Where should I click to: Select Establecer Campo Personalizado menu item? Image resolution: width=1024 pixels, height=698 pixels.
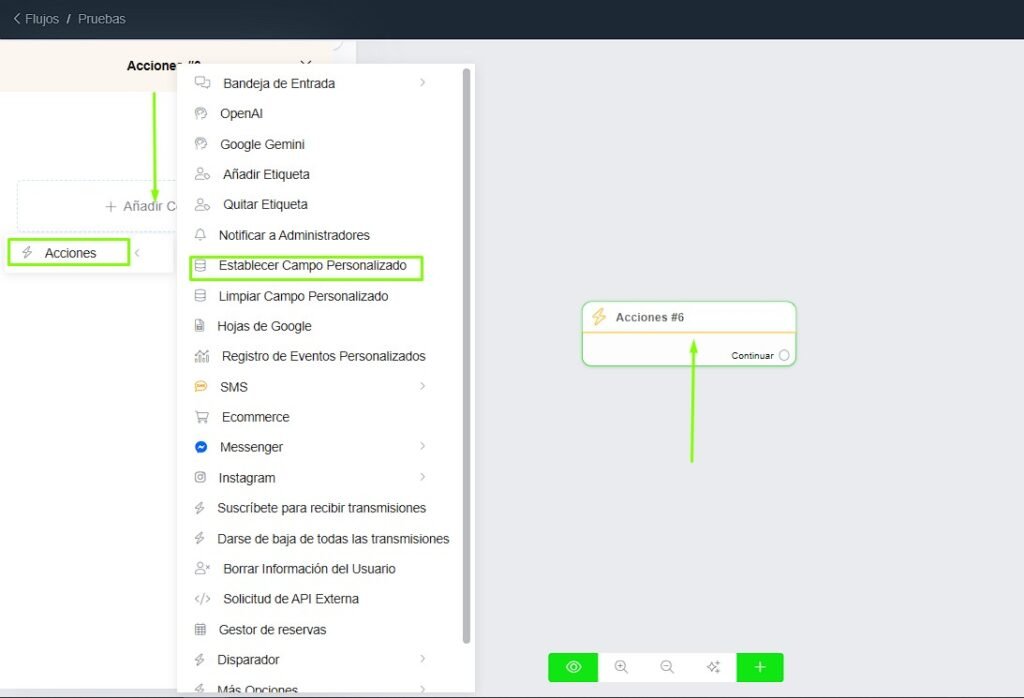pos(312,266)
